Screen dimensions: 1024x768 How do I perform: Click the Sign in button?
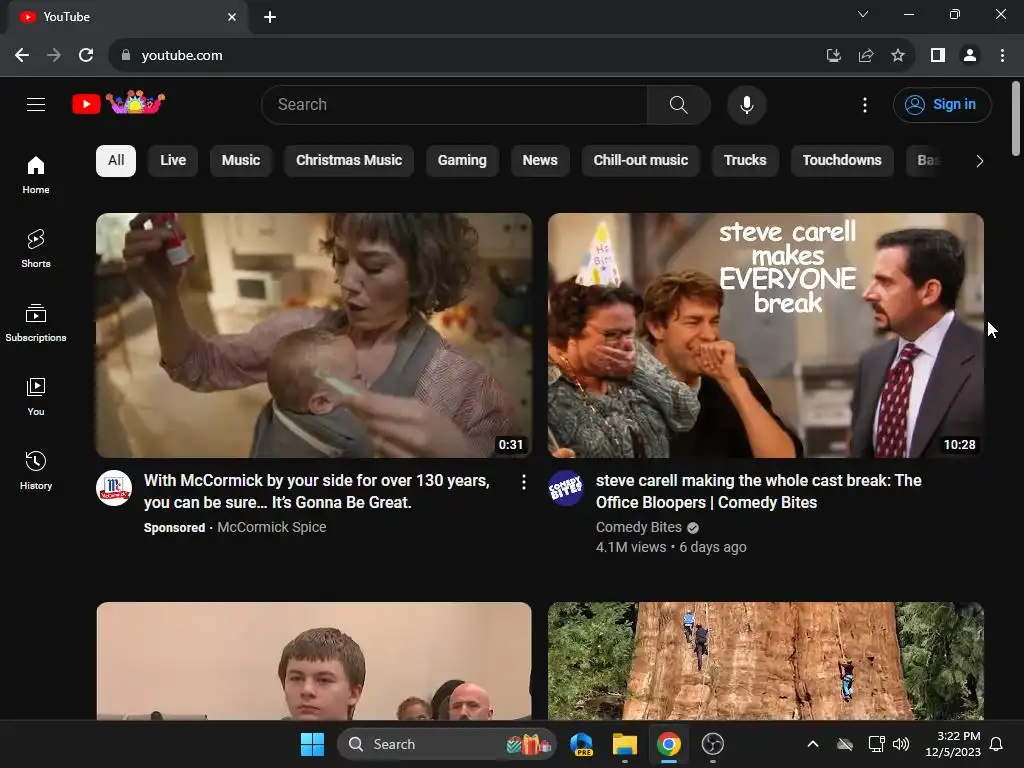942,104
